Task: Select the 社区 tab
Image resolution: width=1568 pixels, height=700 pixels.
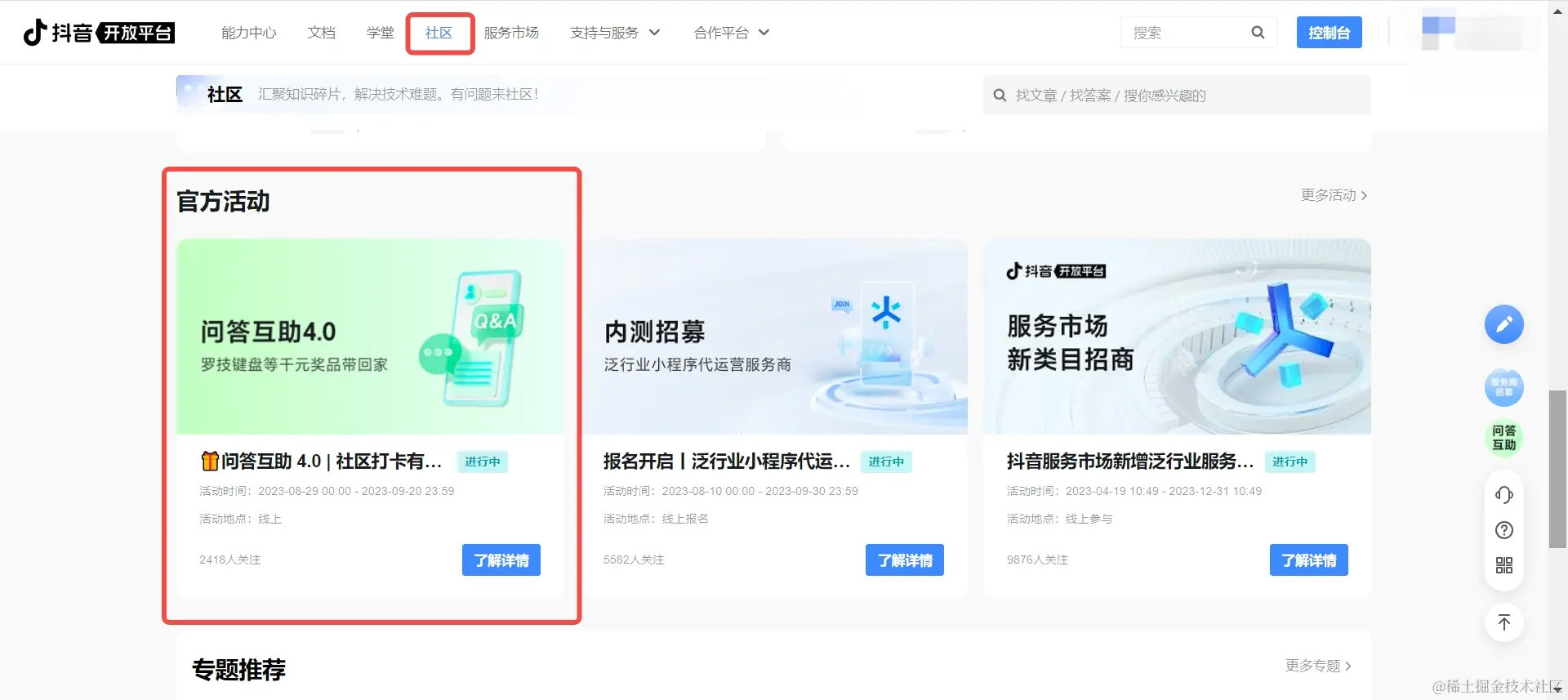Action: [439, 33]
